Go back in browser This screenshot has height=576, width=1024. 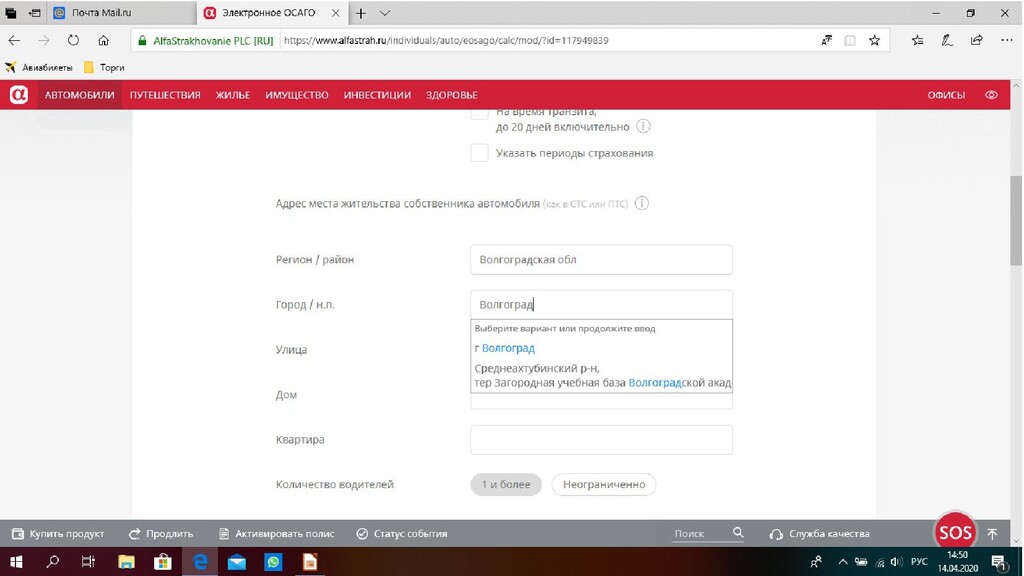(x=14, y=40)
